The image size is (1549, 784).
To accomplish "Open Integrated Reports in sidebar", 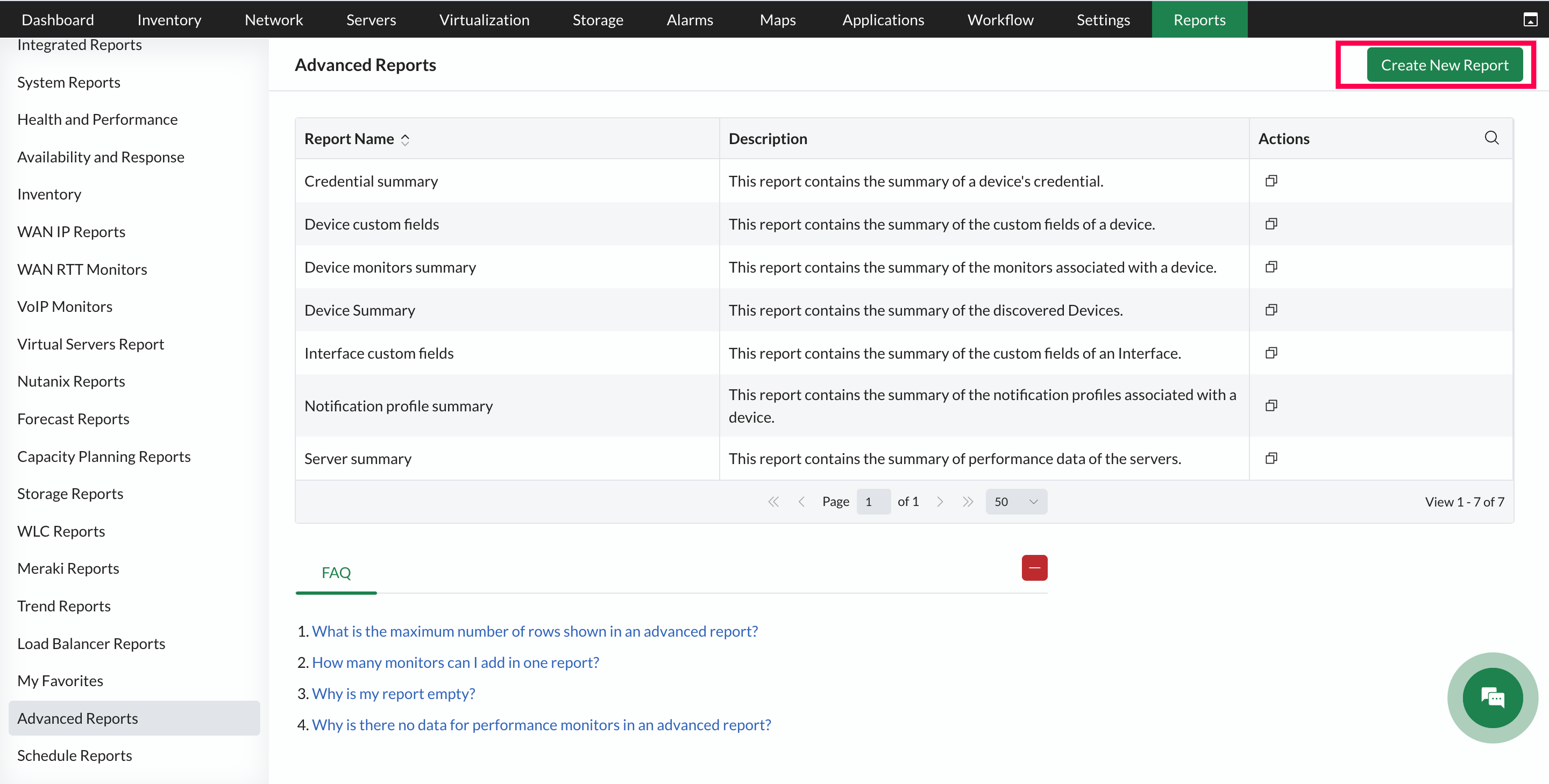I will pos(80,45).
